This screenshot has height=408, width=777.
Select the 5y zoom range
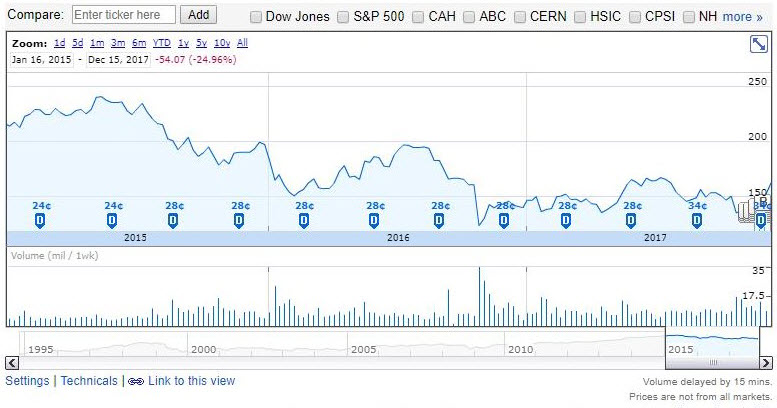coord(201,43)
